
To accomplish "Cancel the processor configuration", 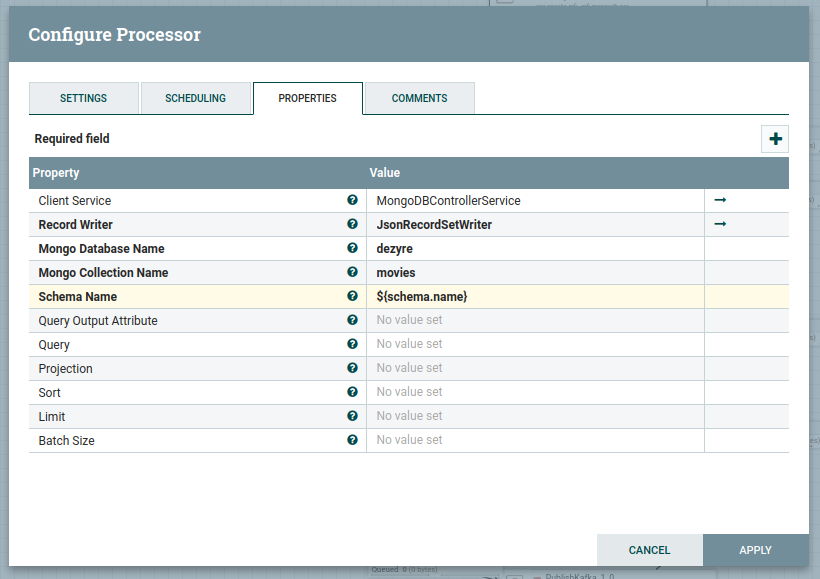I will (649, 550).
